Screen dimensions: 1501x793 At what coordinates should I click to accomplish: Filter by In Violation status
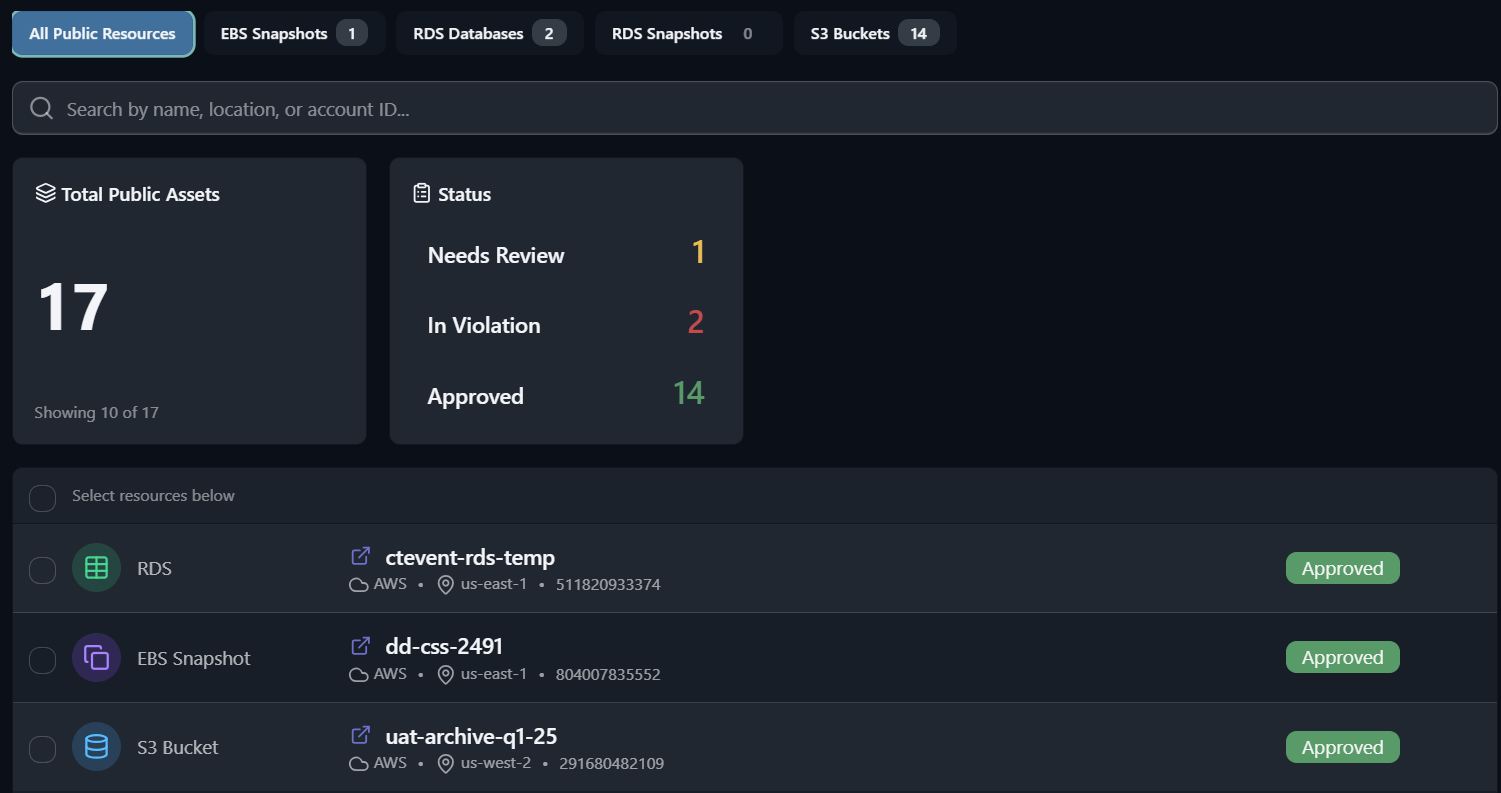(484, 325)
